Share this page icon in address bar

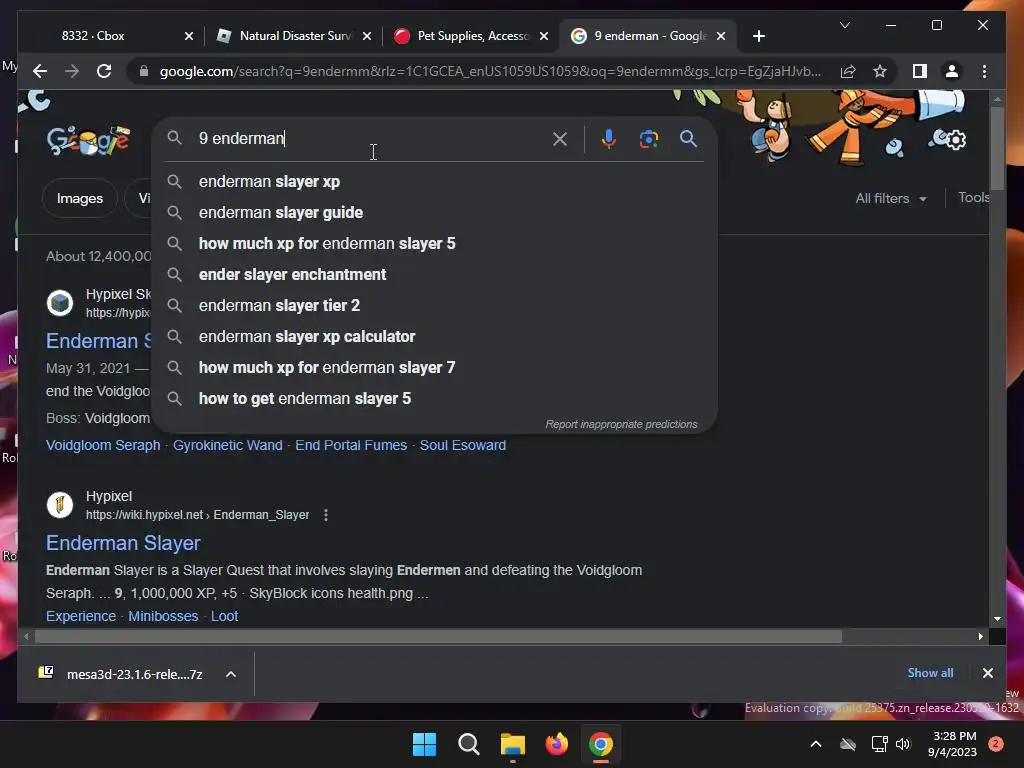[x=848, y=71]
